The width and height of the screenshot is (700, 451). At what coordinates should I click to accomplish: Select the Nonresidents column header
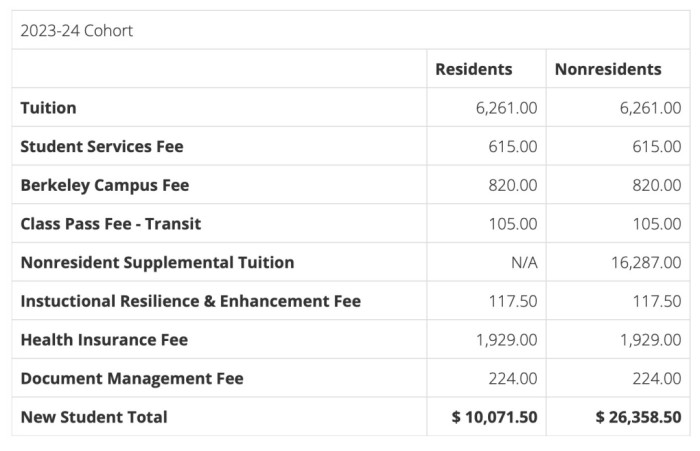pos(608,69)
